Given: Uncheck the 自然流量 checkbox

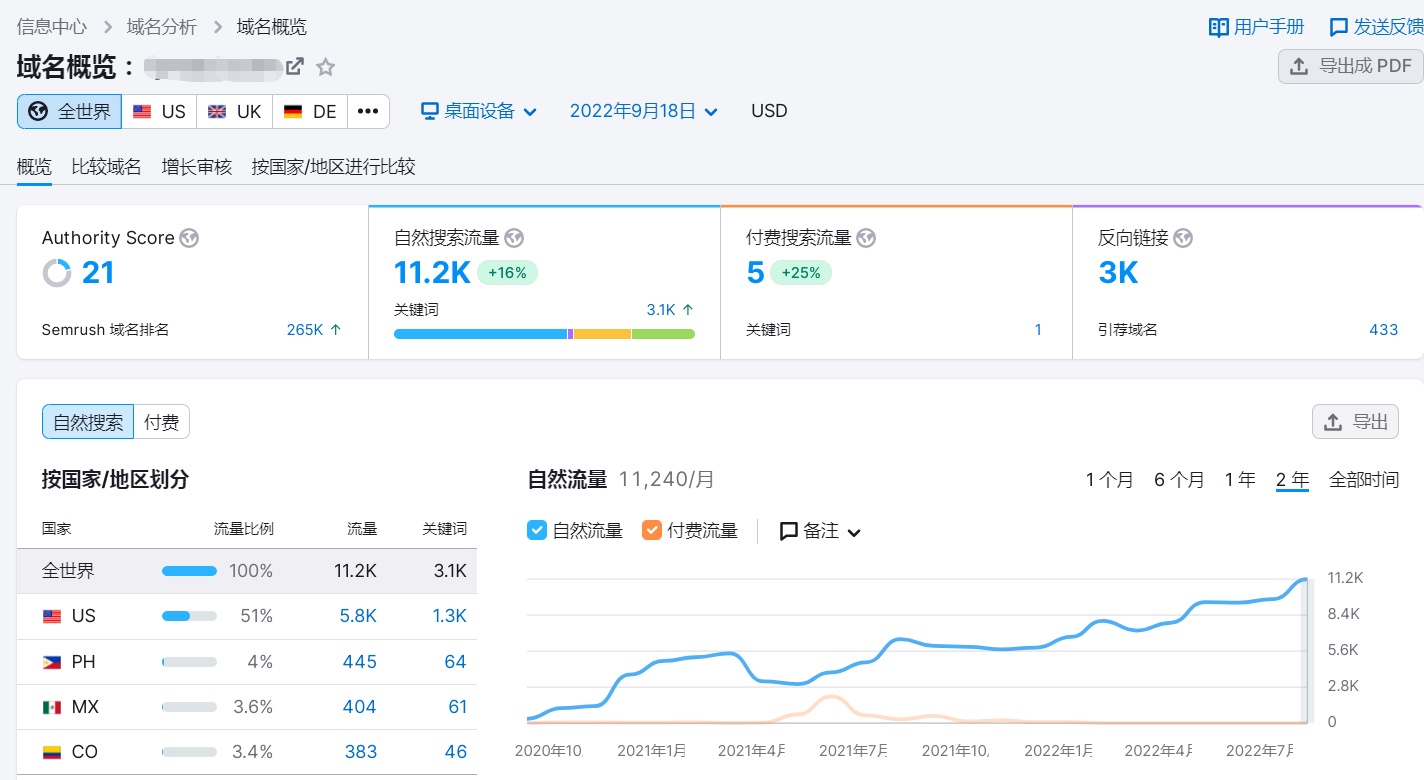Looking at the screenshot, I should pos(537,530).
